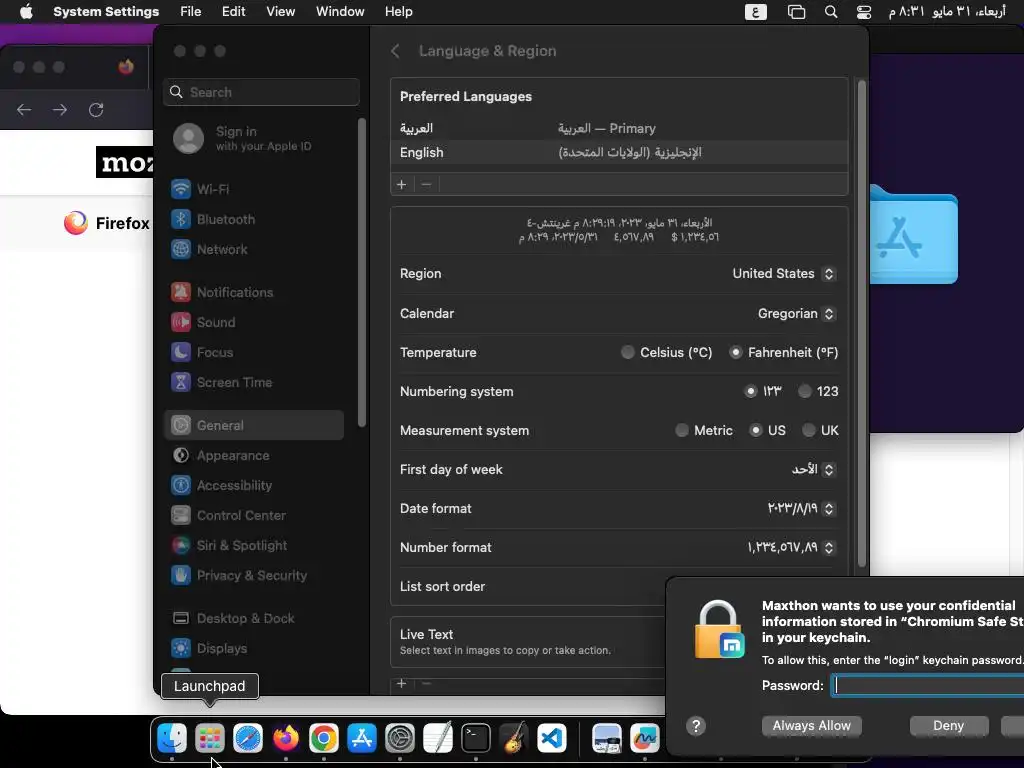Viewport: 1024px width, 768px height.
Task: Select US measurement system
Action: [756, 430]
